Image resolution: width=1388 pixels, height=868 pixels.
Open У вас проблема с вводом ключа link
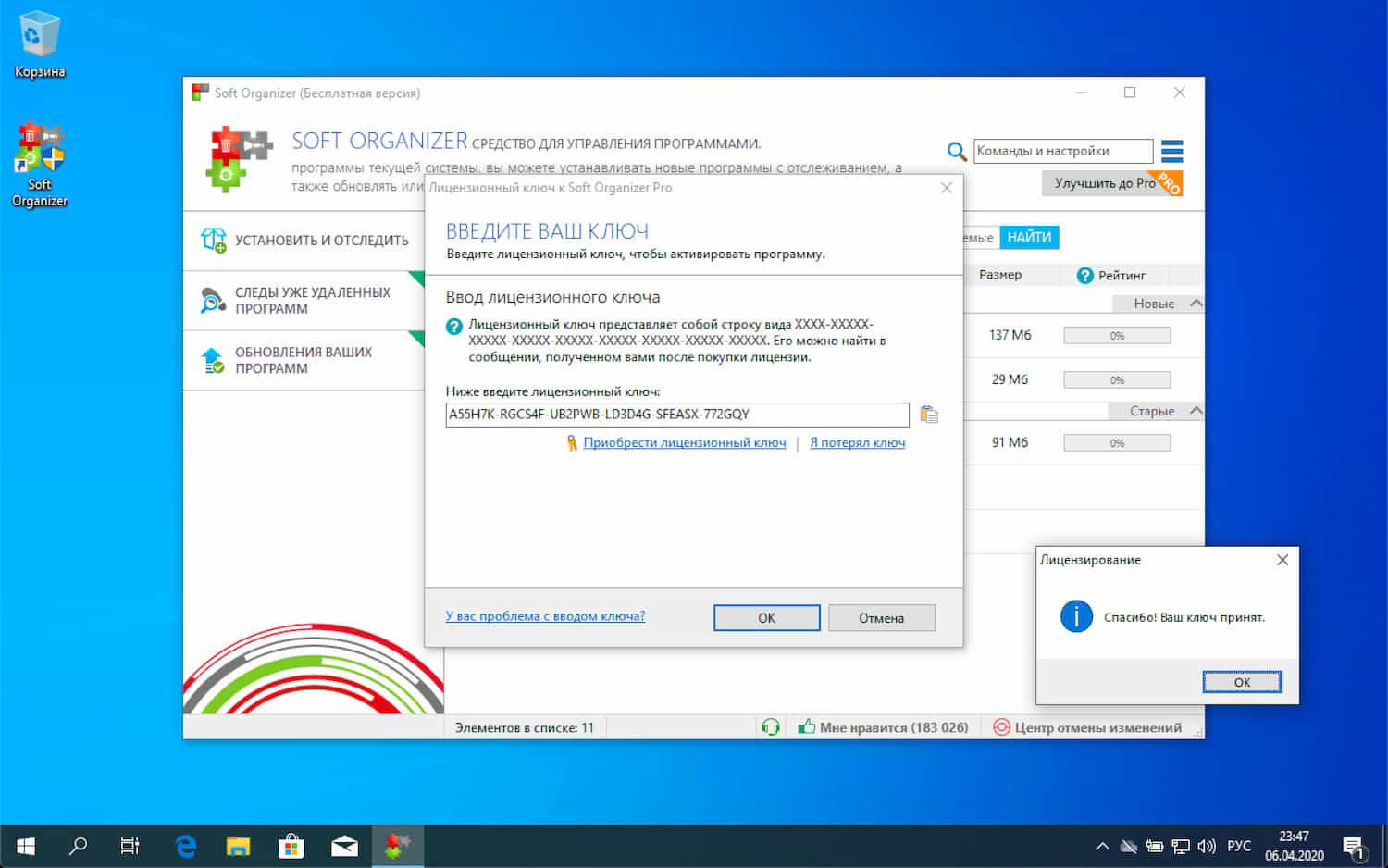(x=545, y=616)
